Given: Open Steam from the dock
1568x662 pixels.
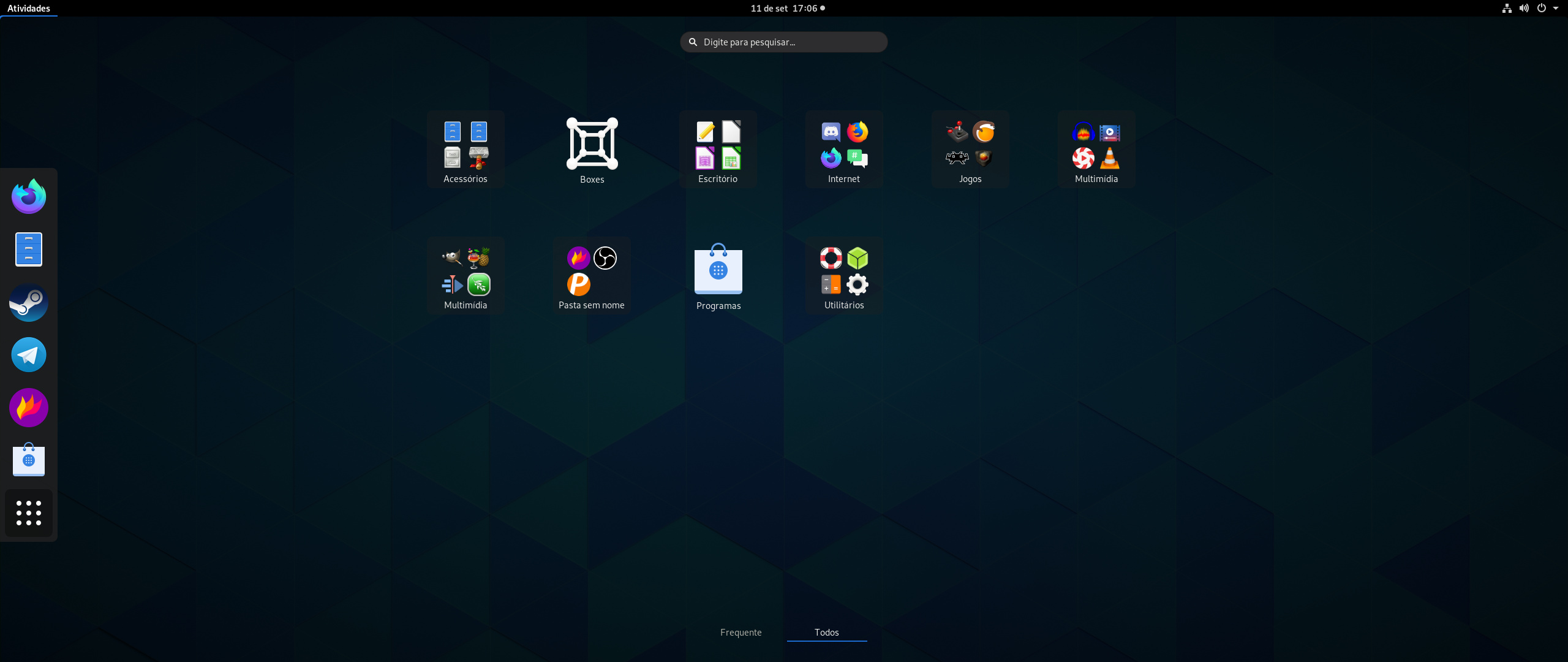Looking at the screenshot, I should click(x=29, y=302).
